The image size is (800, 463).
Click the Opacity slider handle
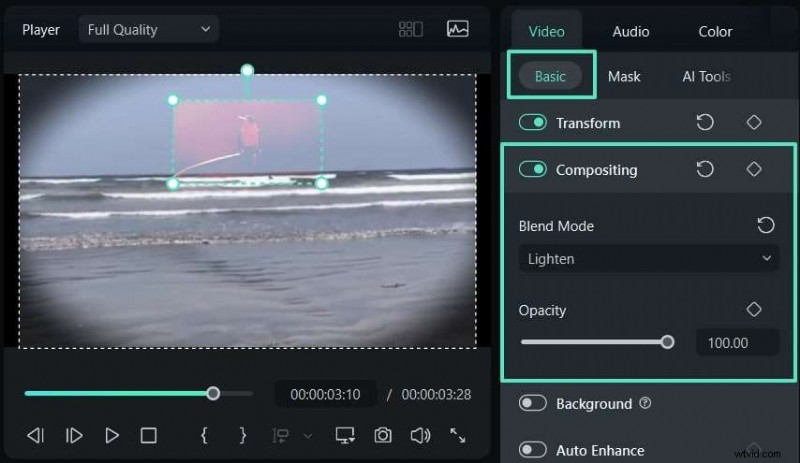click(667, 342)
